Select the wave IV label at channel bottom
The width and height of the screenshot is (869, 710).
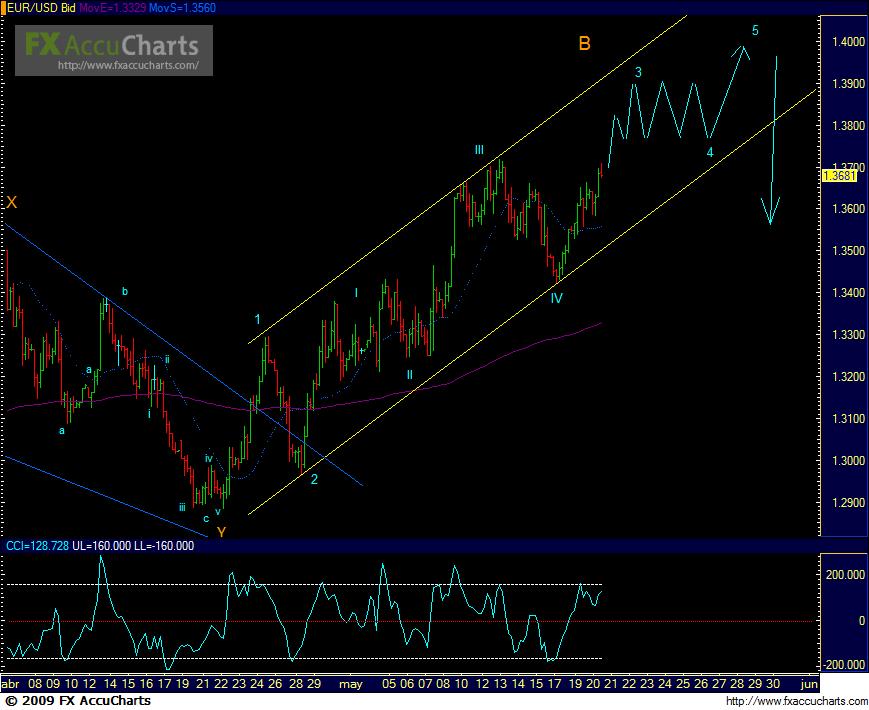click(x=557, y=297)
